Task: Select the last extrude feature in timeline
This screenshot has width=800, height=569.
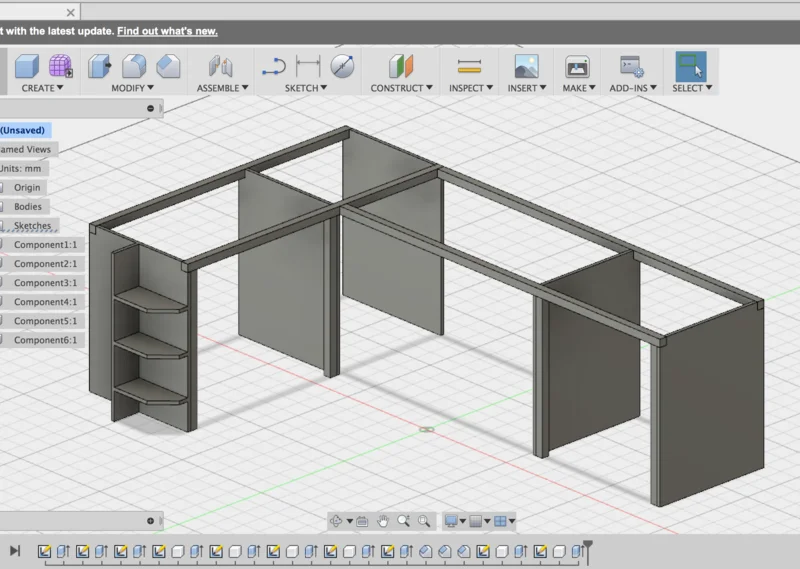Action: [578, 551]
